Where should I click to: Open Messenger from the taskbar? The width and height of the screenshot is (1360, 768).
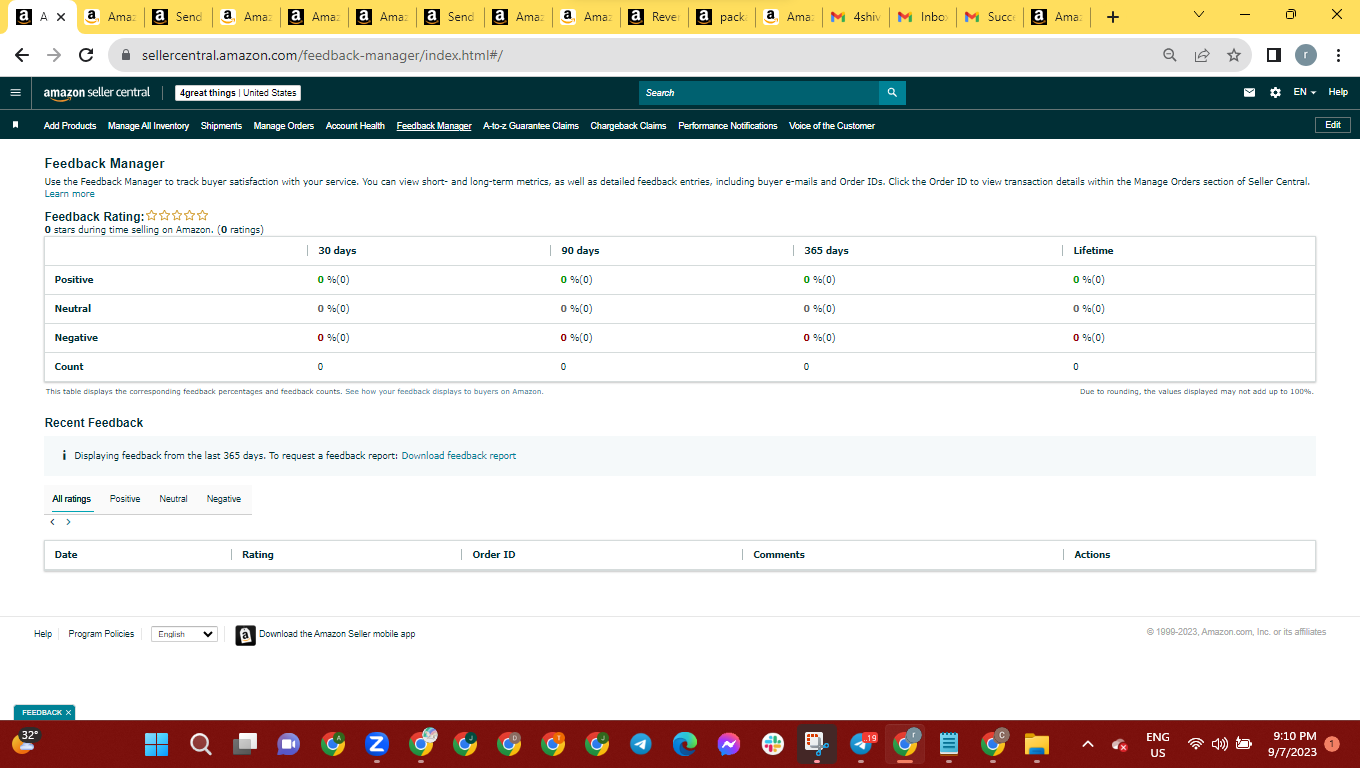click(729, 744)
